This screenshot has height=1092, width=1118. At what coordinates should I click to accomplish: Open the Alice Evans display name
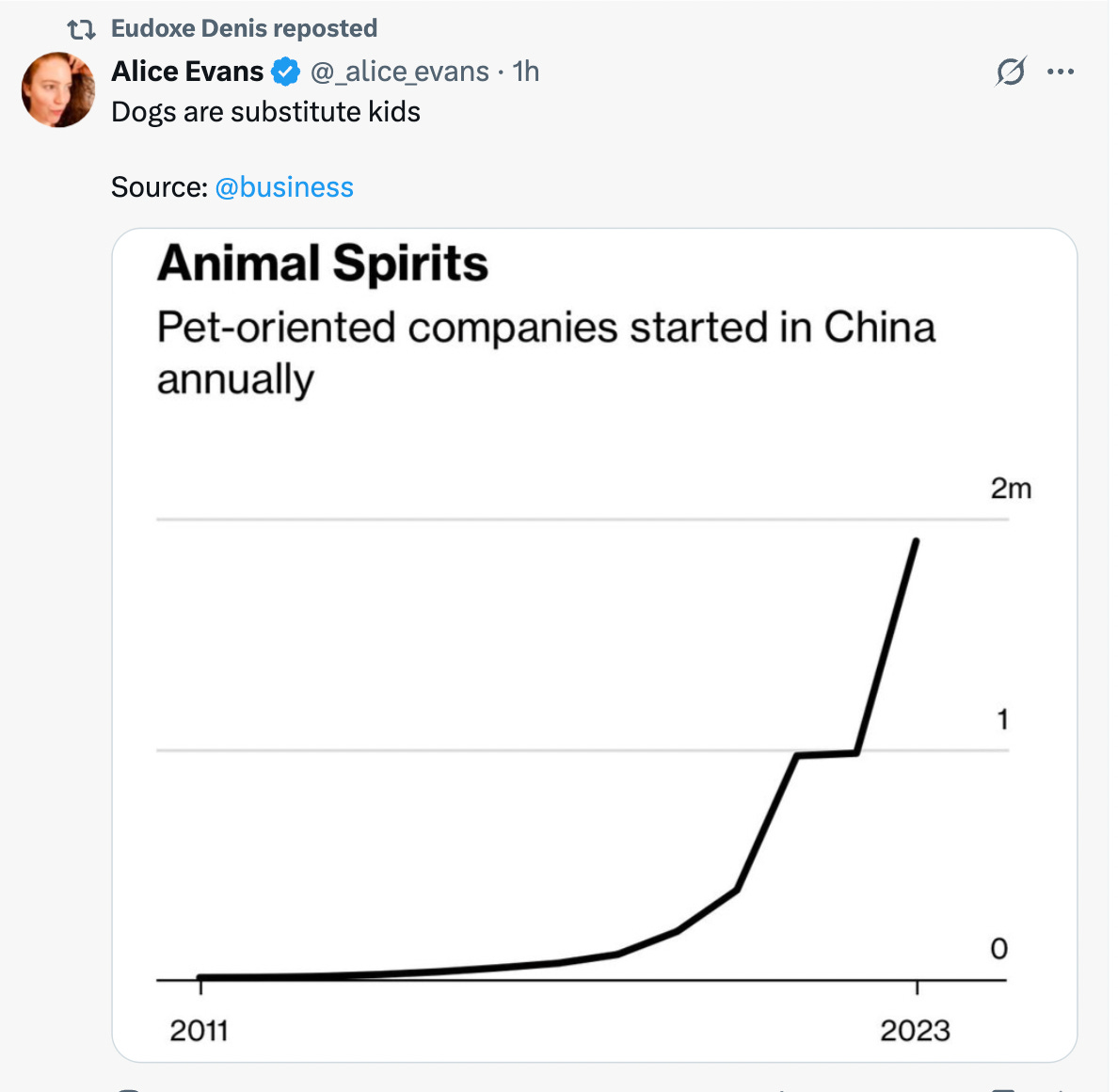pyautogui.click(x=187, y=72)
